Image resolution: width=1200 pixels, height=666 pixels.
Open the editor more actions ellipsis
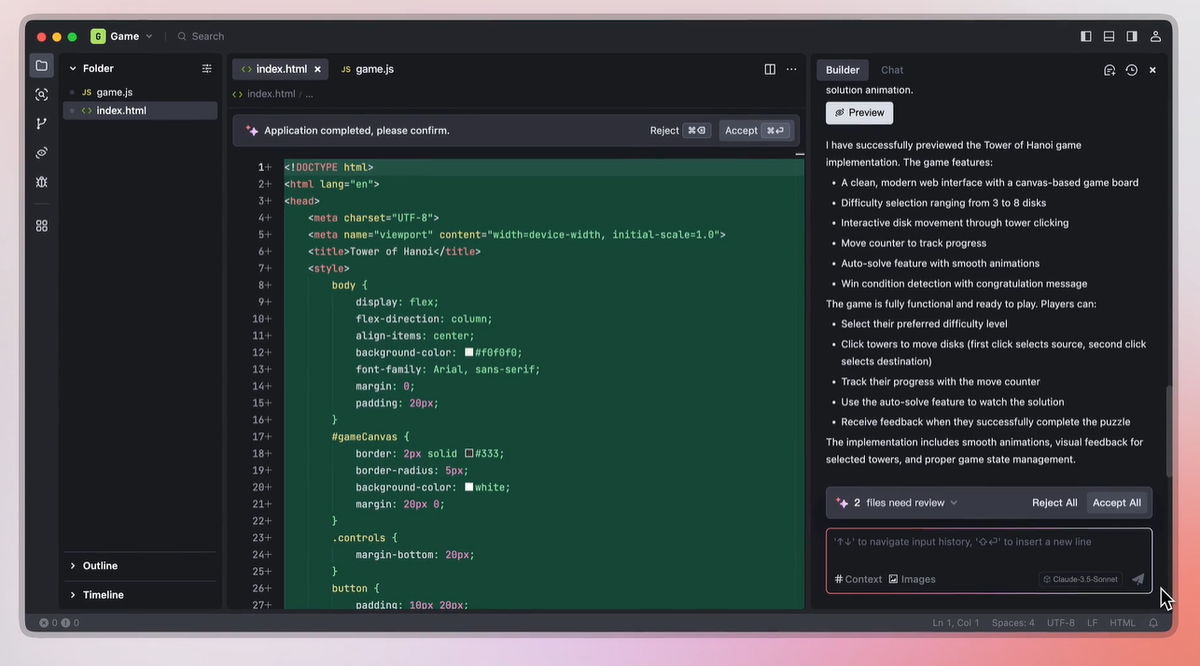click(792, 69)
